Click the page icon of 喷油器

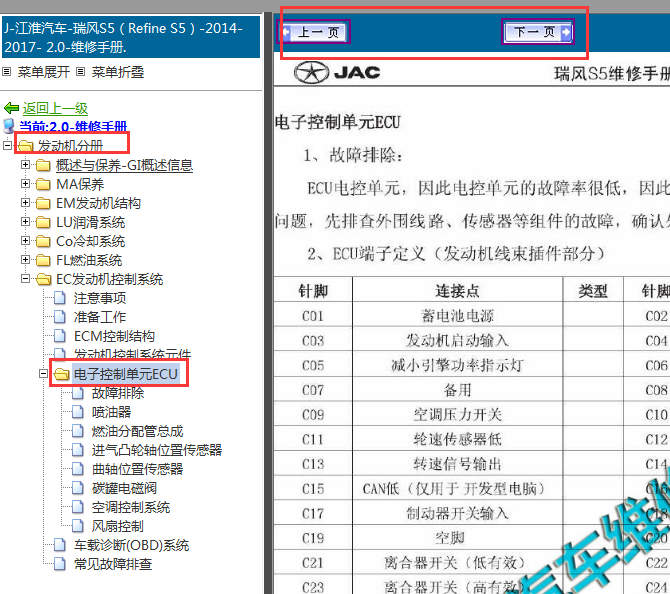click(78, 412)
